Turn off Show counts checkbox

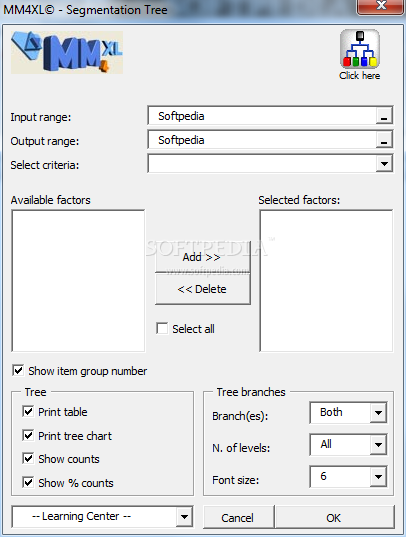[28, 459]
